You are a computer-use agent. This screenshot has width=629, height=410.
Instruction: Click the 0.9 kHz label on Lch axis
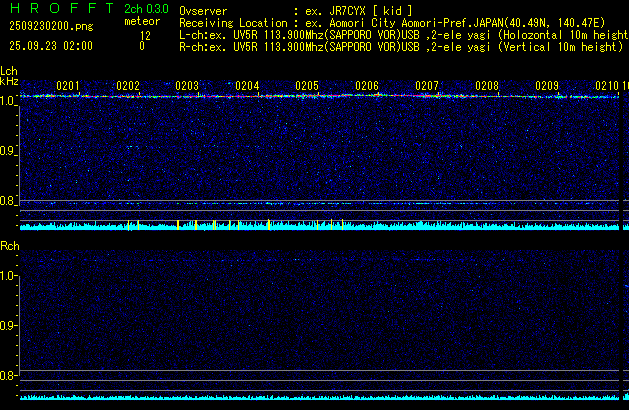9,151
